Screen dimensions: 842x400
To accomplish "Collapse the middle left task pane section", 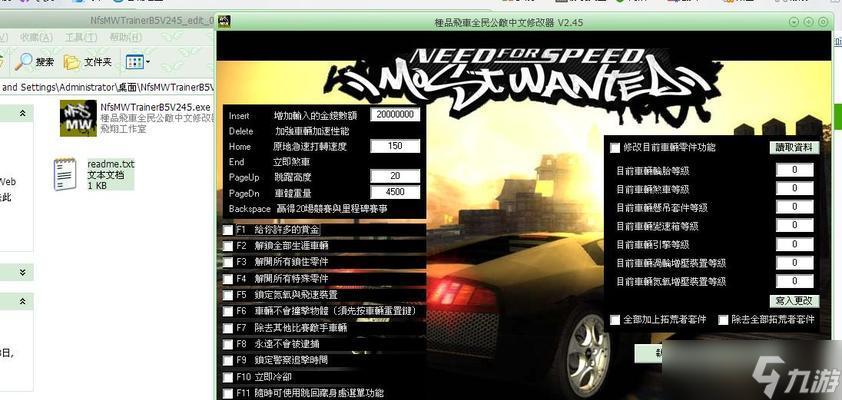I will [22, 271].
